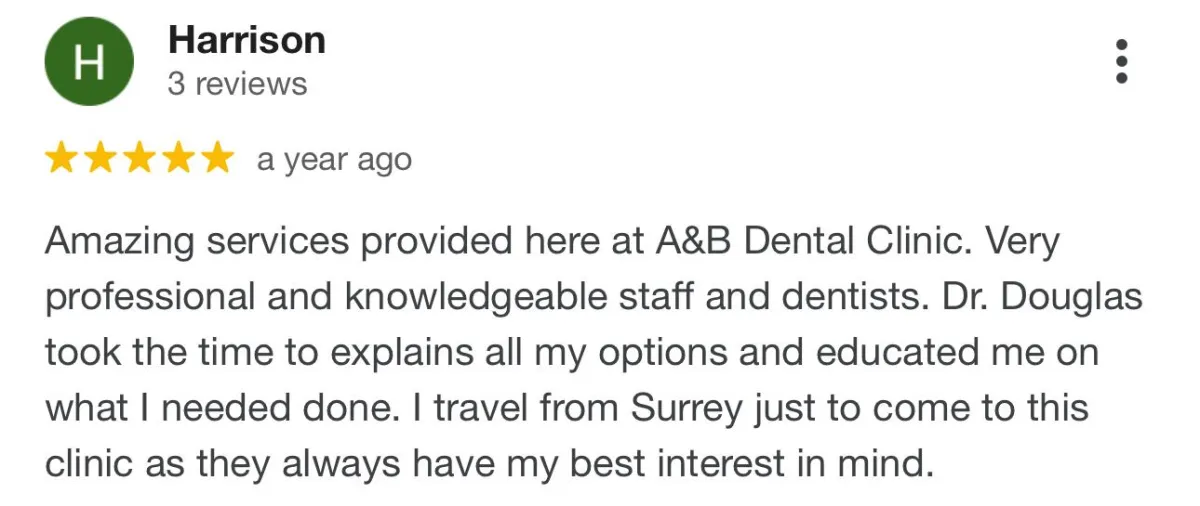Select the fifth yellow rating star
1200x506 pixels.
click(x=214, y=158)
